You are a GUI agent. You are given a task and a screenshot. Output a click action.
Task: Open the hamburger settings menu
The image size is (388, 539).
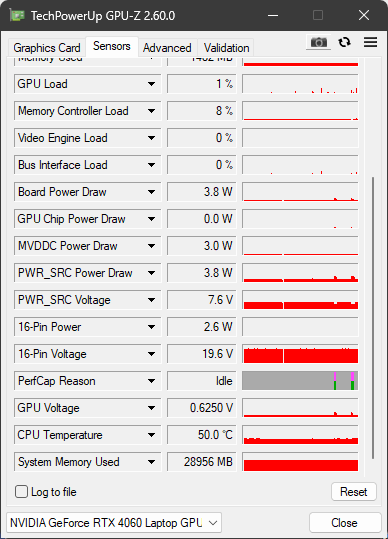[370, 42]
